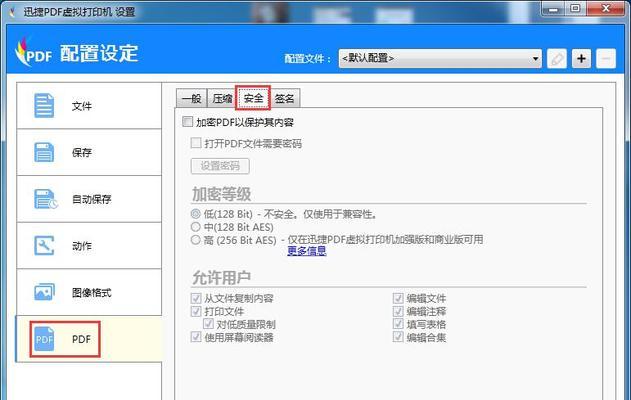Click the 配置设定 header title
Screen dimensions: 631x400
99,53
